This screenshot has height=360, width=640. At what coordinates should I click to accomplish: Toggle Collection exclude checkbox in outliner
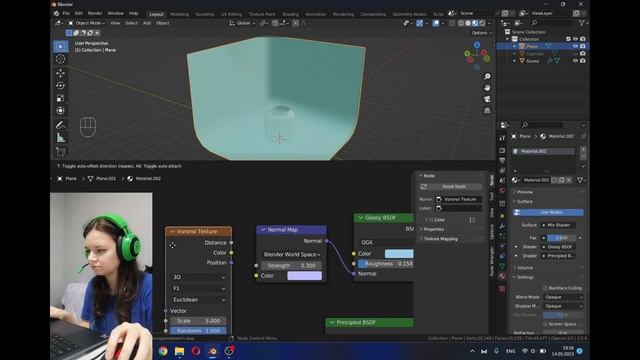coord(568,39)
